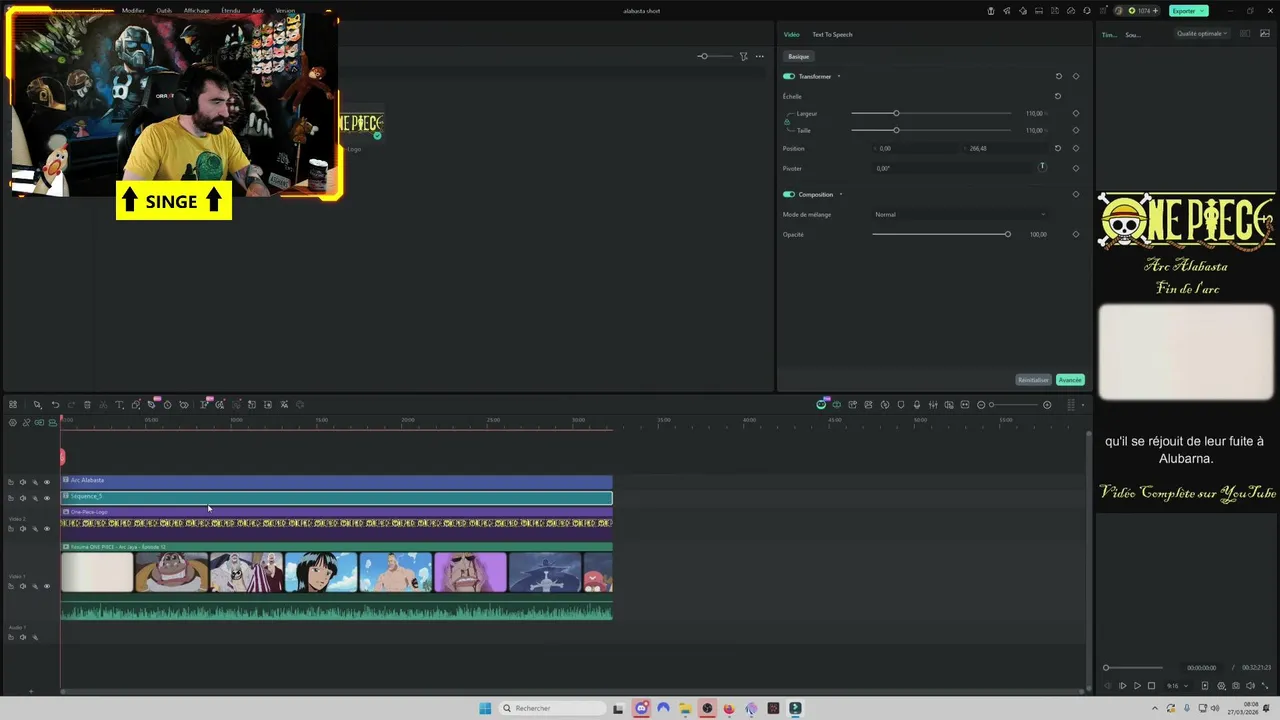Click the trash delete icon in timeline toolbar

click(x=87, y=405)
